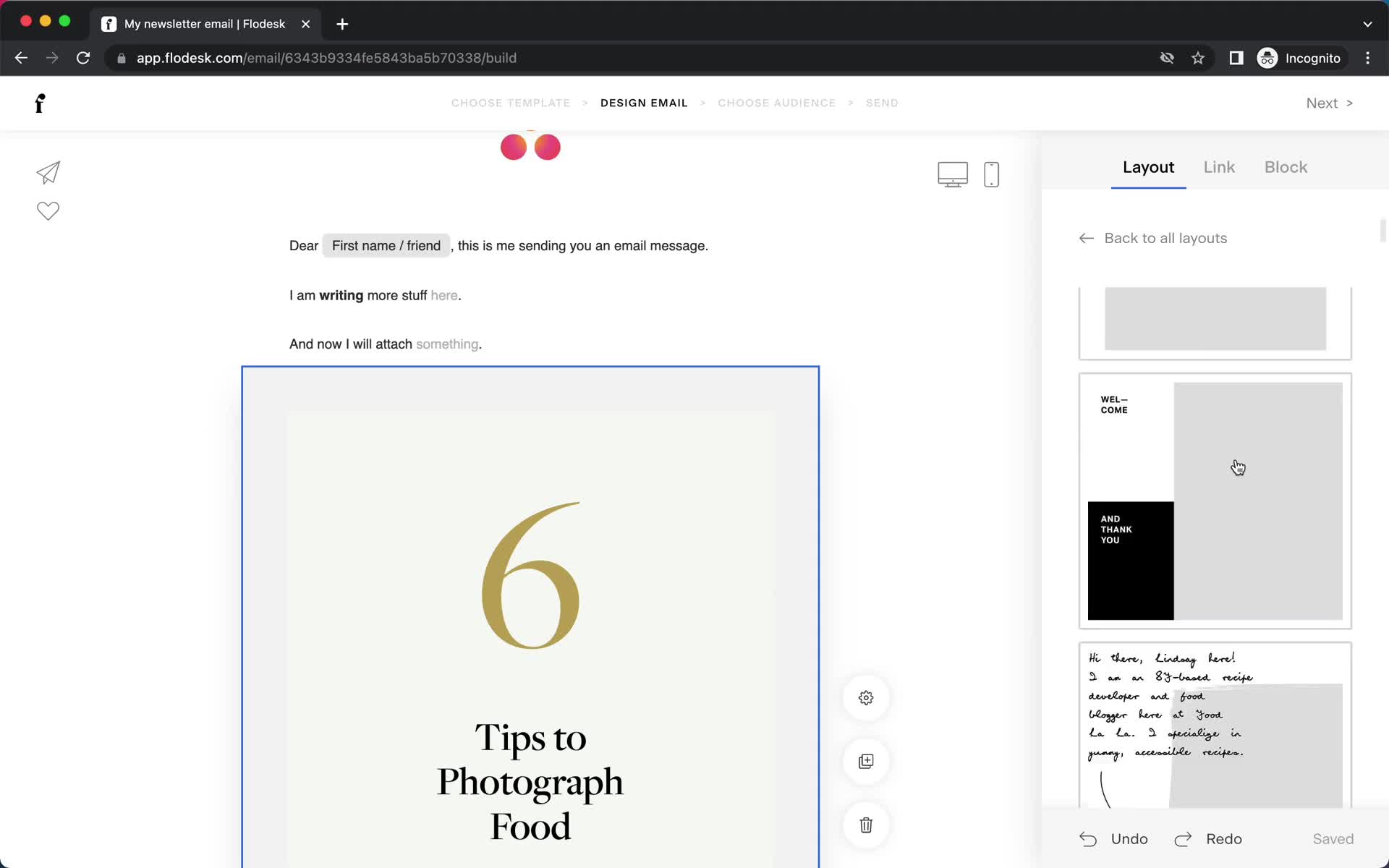Select the mobile preview toggle
The image size is (1389, 868).
(x=991, y=174)
